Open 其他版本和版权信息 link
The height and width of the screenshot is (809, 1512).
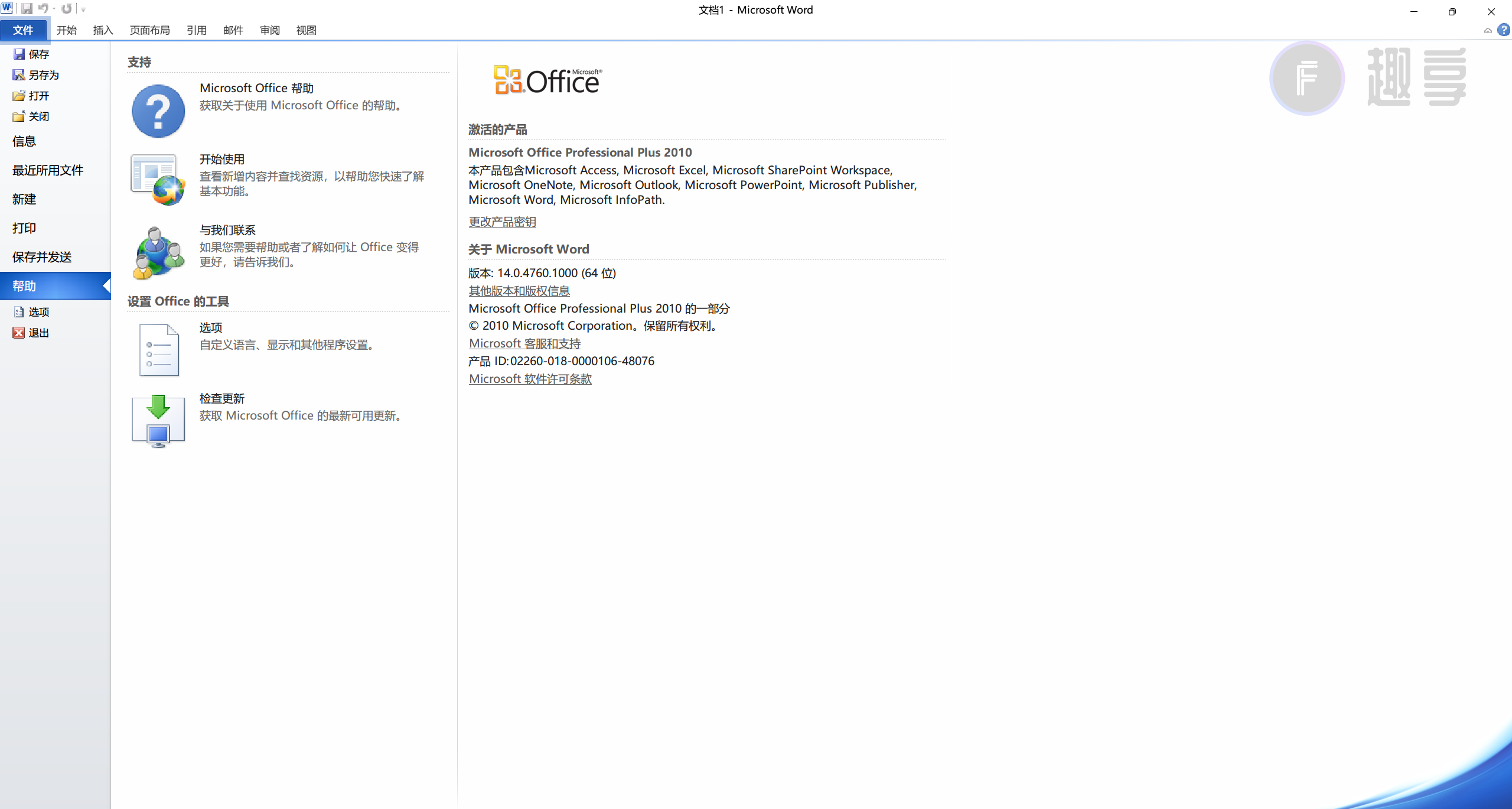point(519,291)
